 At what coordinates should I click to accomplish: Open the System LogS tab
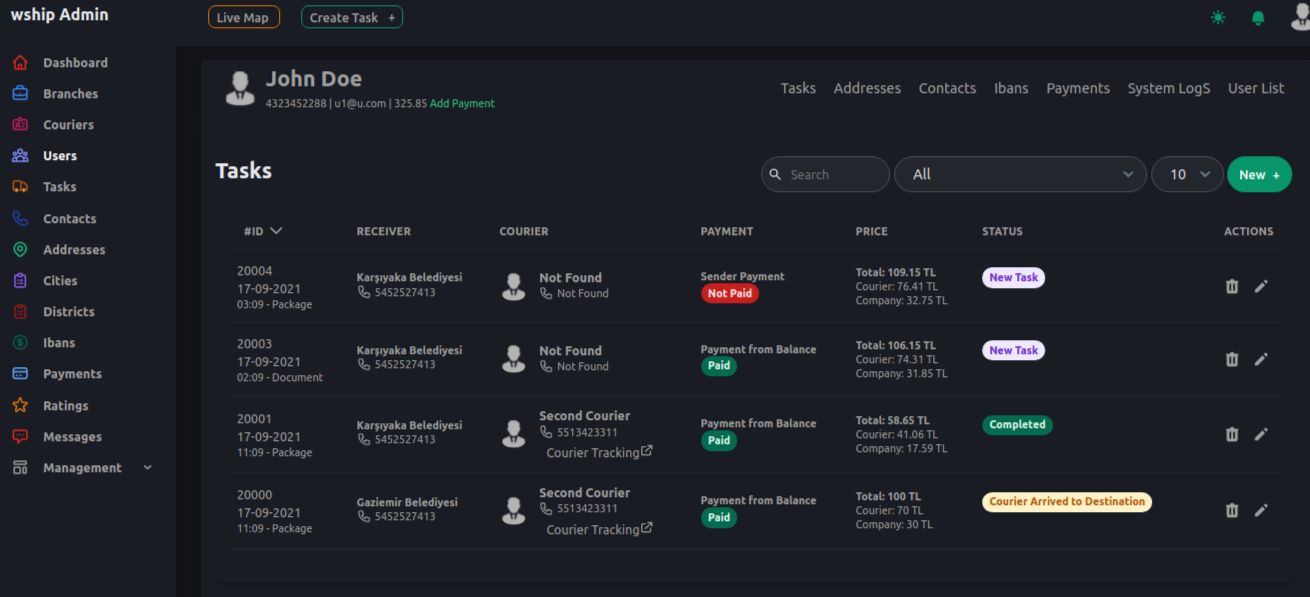pos(1168,88)
